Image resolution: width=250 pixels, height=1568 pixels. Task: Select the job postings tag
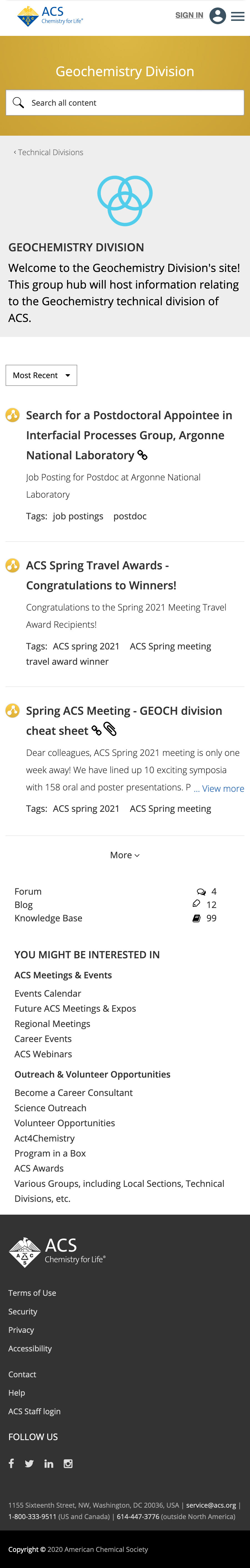point(78,516)
